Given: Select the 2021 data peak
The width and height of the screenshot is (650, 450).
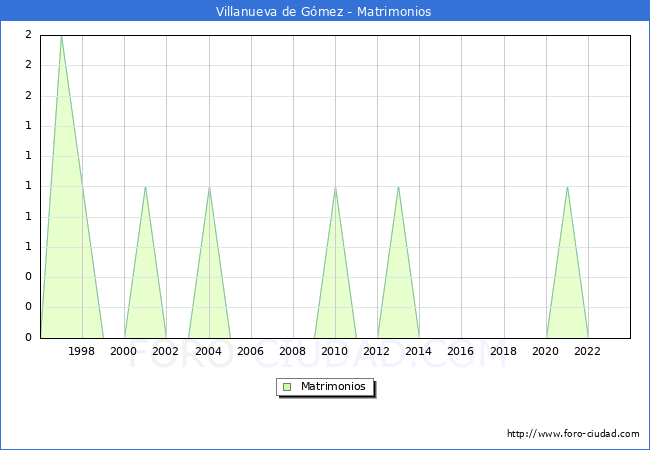Looking at the screenshot, I should pos(567,187).
